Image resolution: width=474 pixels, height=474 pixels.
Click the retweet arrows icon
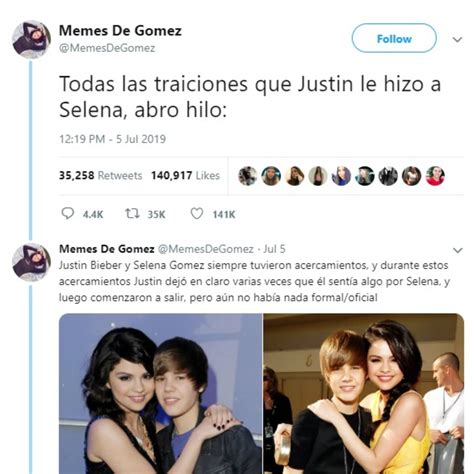point(132,213)
